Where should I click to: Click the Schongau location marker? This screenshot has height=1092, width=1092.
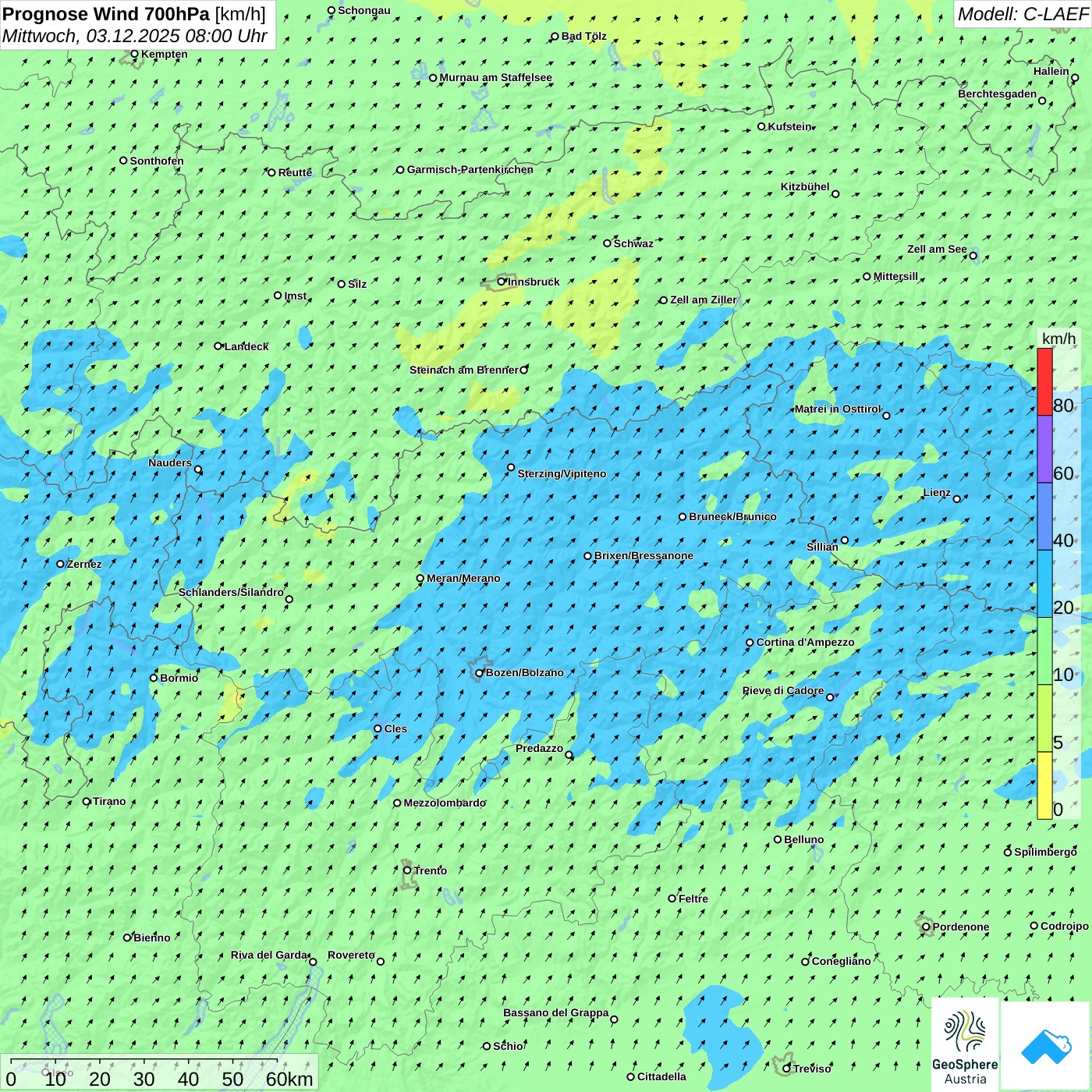tap(331, 11)
